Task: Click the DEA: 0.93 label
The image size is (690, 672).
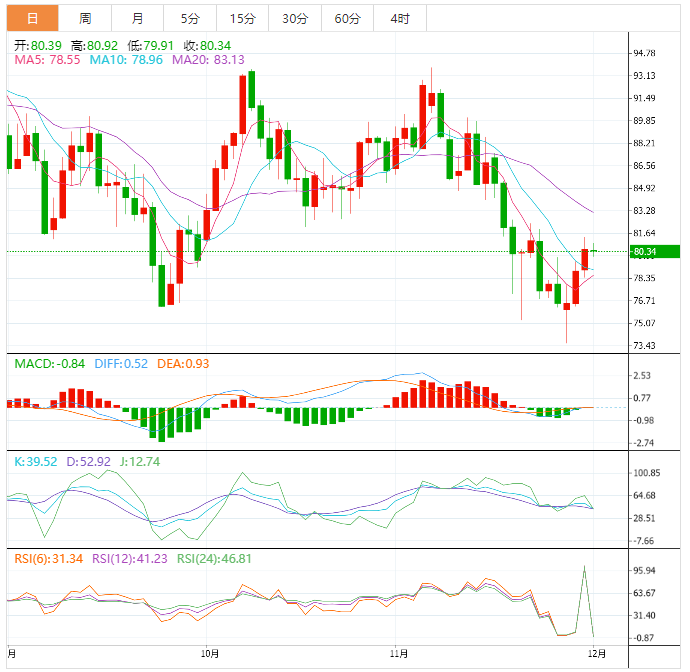Action: (x=182, y=364)
